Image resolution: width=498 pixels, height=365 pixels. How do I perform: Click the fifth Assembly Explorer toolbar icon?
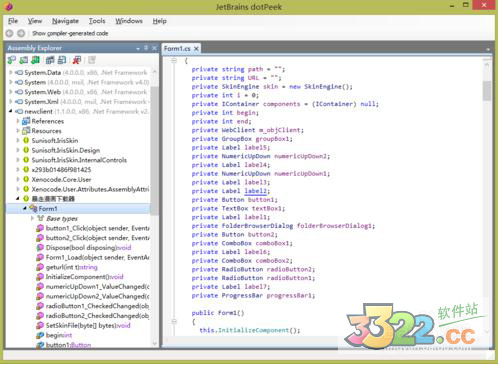point(62,60)
